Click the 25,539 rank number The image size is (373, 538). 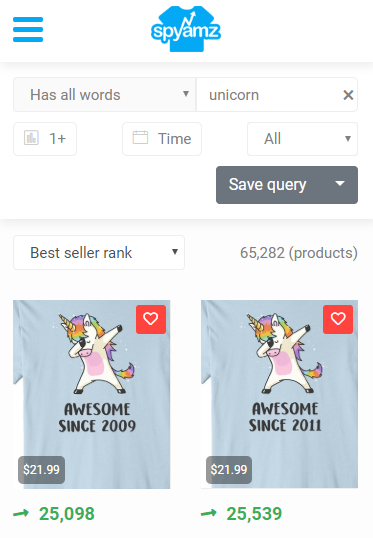coord(254,514)
